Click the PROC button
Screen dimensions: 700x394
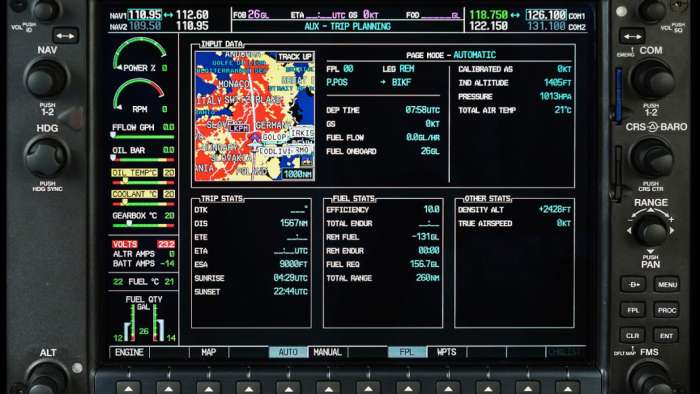click(667, 310)
